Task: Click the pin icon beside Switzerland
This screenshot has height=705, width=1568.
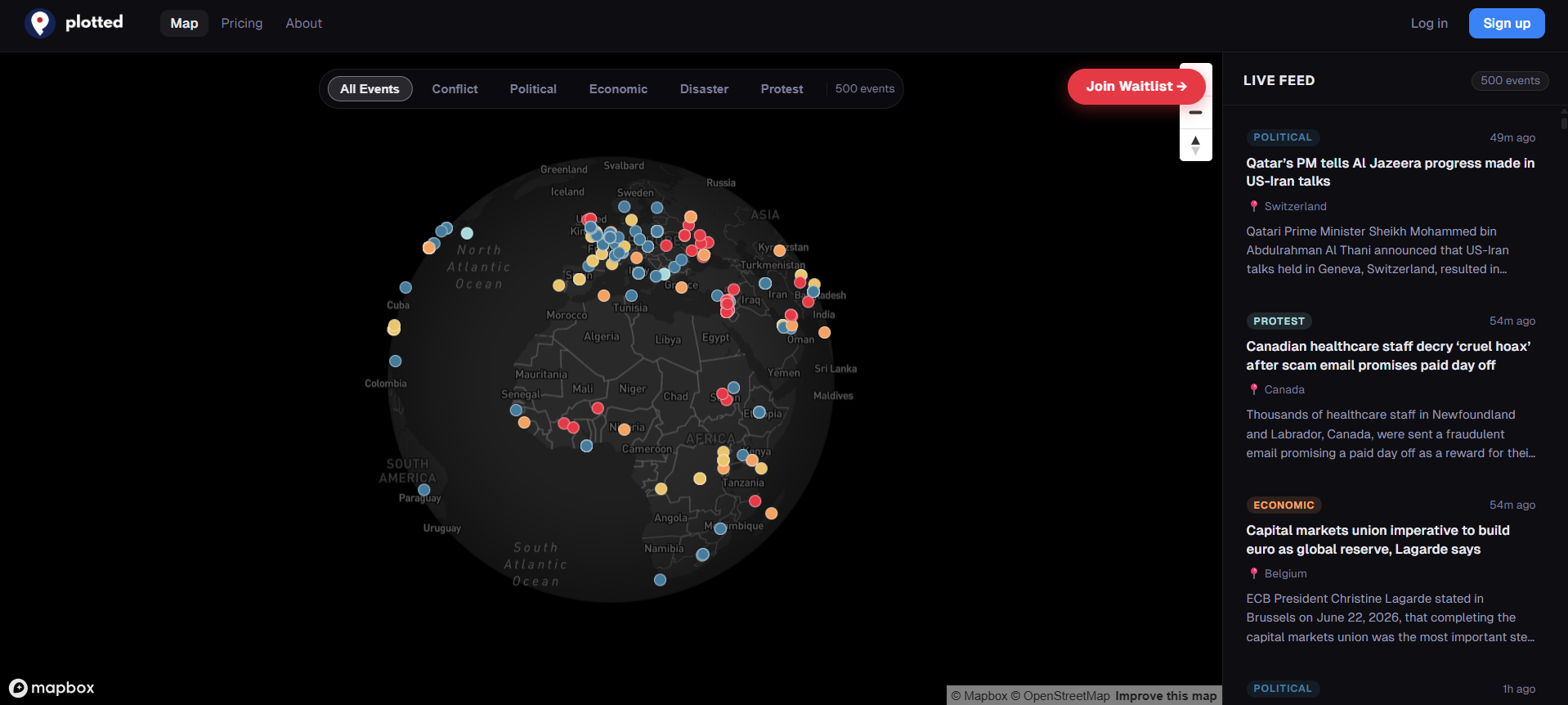Action: tap(1253, 206)
